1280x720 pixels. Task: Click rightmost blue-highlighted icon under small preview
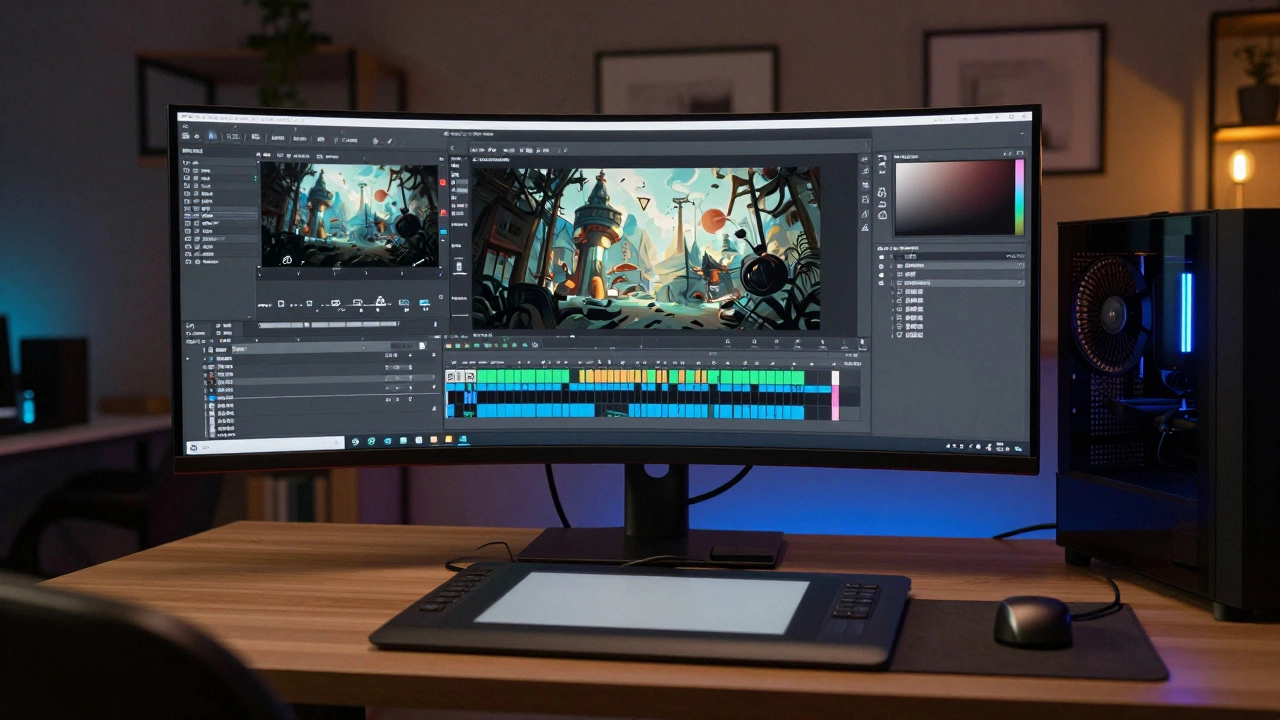(424, 302)
